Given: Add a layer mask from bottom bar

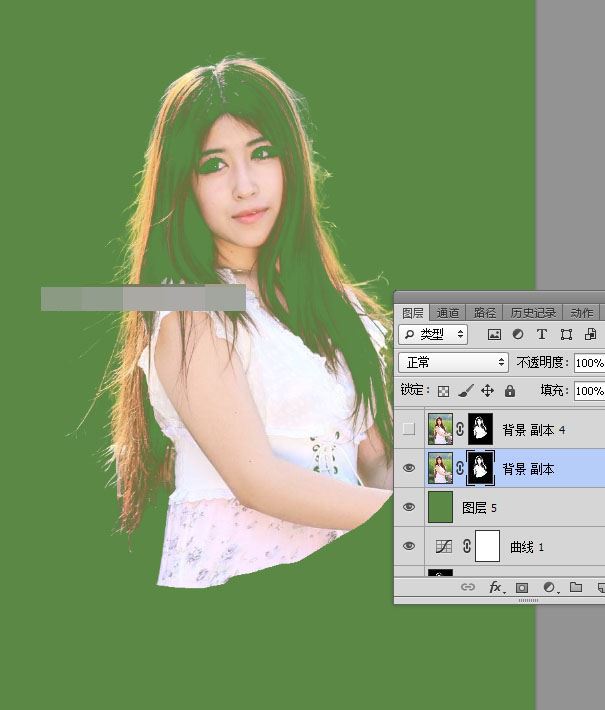Looking at the screenshot, I should point(522,588).
